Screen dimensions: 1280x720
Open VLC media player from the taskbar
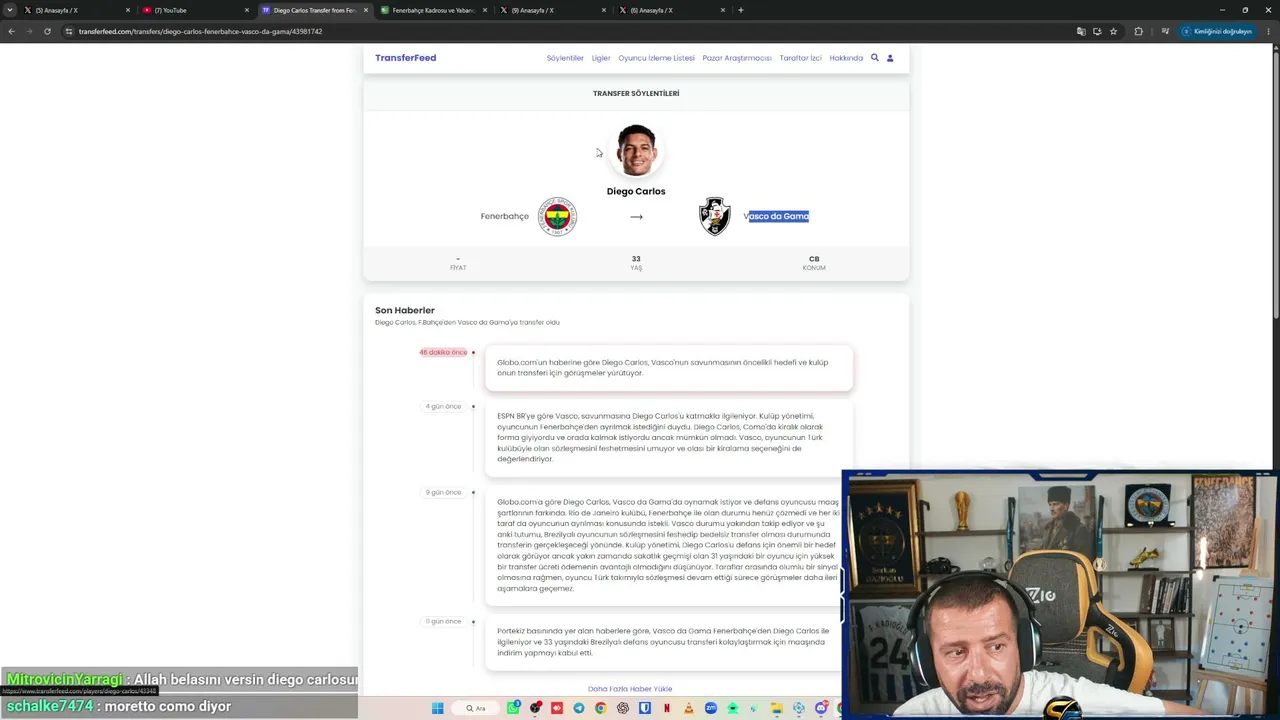coord(689,708)
